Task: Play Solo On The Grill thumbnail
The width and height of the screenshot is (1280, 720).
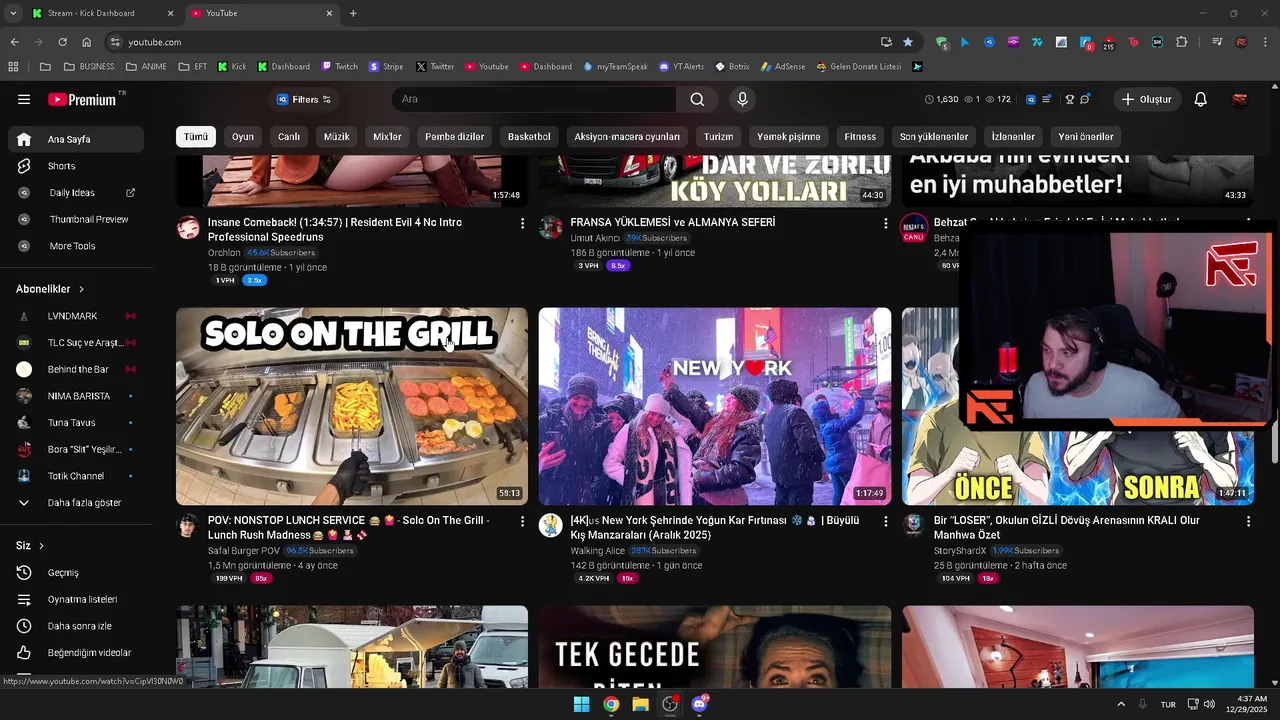Action: [x=352, y=406]
